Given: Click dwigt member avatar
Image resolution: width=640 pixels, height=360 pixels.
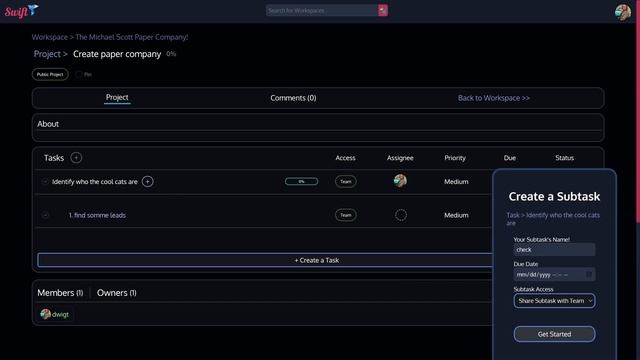Looking at the screenshot, I should [x=45, y=314].
